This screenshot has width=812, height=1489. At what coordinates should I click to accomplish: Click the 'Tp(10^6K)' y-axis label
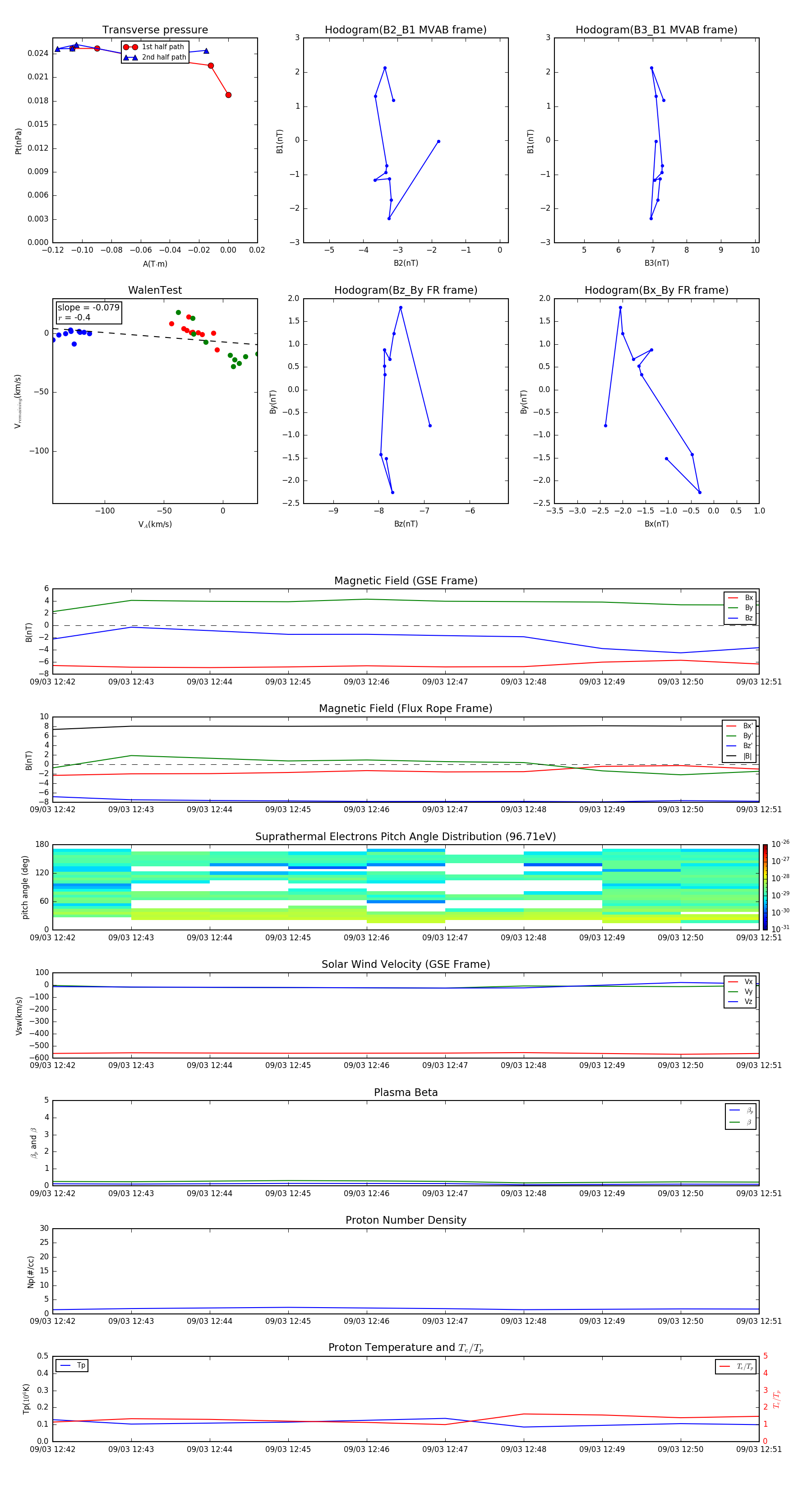[x=26, y=1399]
